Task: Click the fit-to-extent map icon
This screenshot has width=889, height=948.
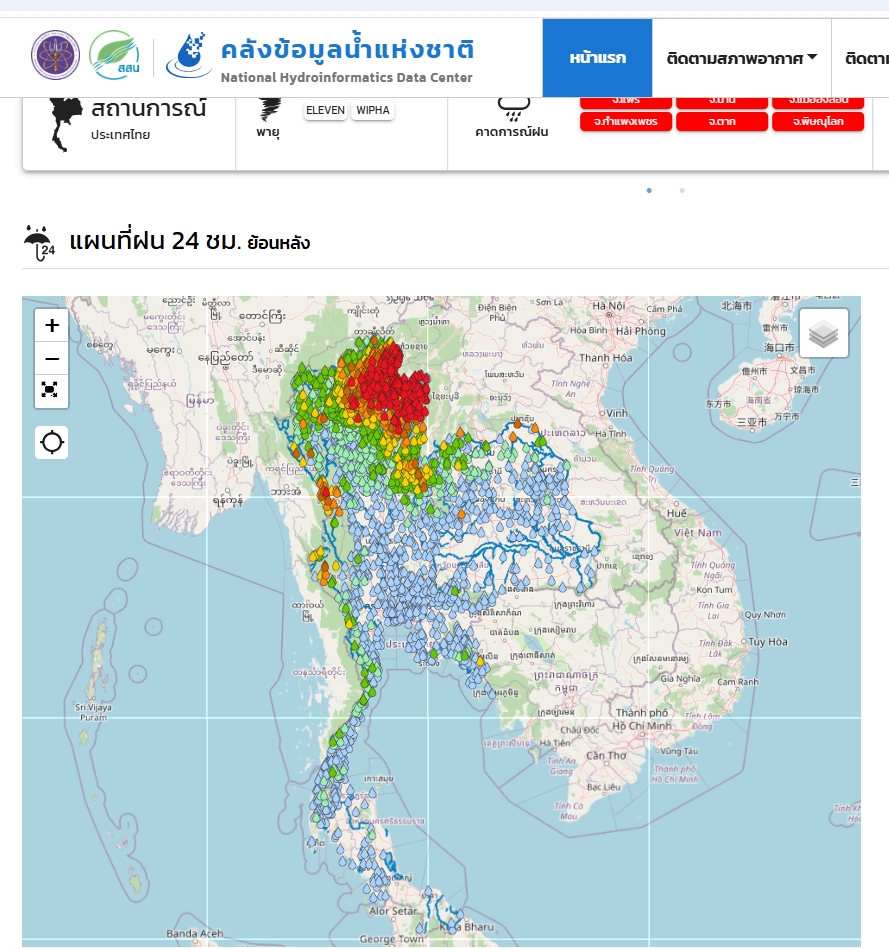Action: click(x=52, y=390)
